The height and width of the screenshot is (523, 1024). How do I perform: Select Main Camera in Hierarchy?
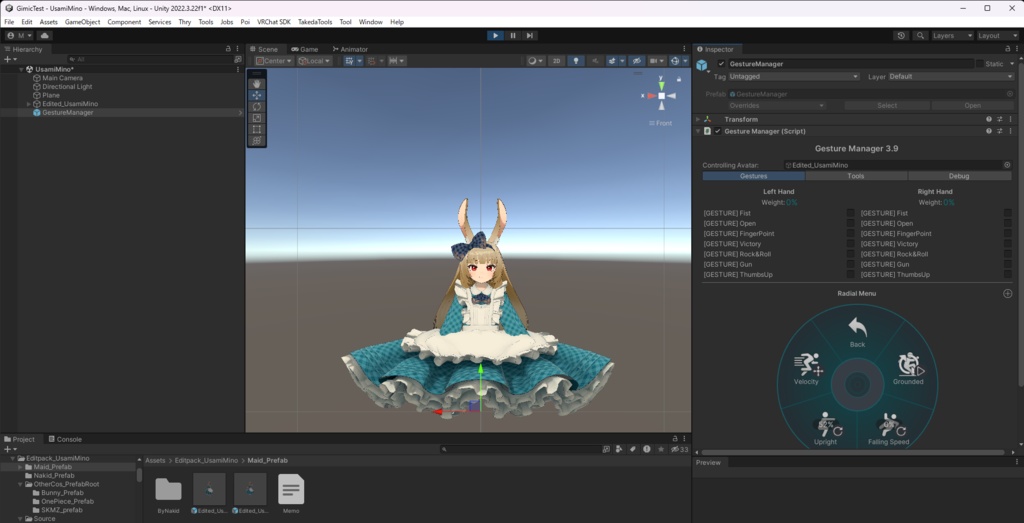(62, 78)
